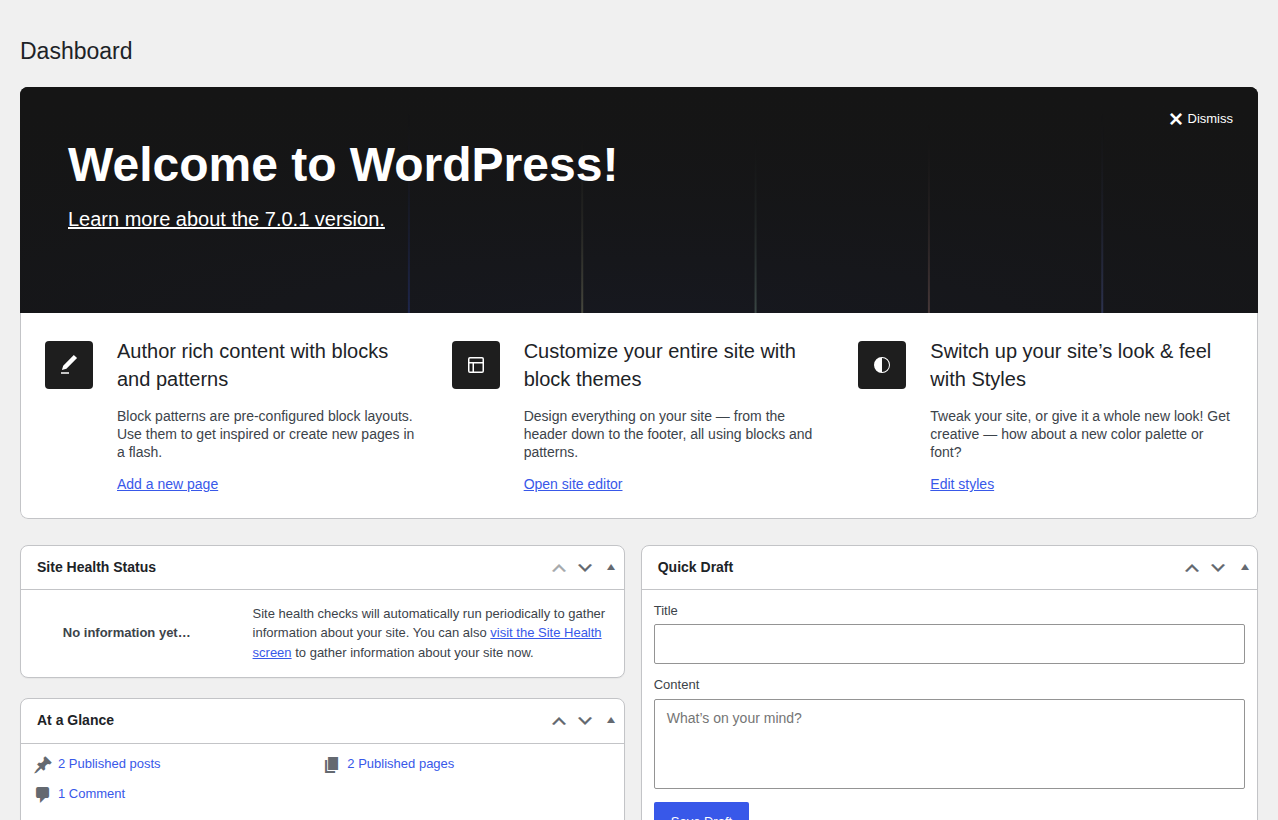This screenshot has height=820, width=1278.
Task: Click the Site Health Status title
Action: [97, 567]
